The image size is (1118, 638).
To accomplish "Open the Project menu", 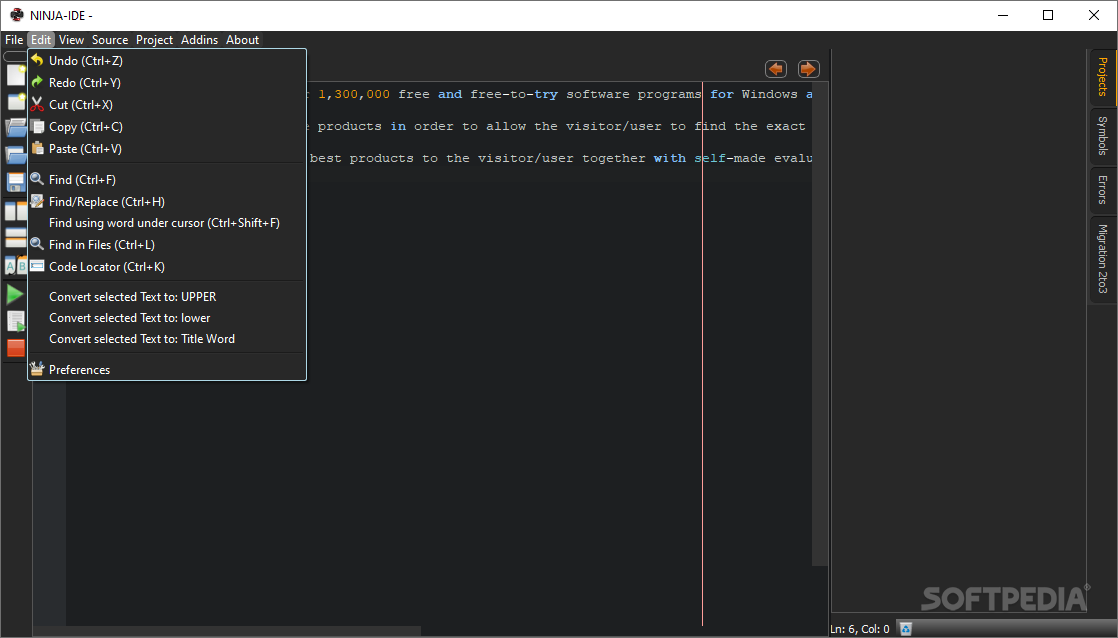I will (x=155, y=40).
